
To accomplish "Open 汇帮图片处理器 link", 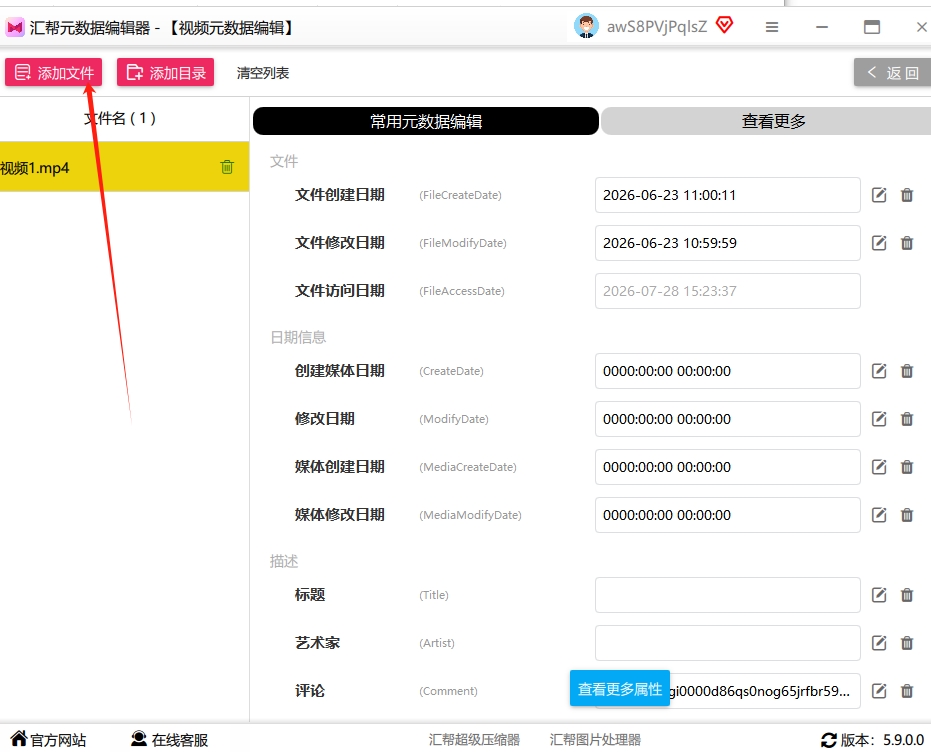I will pos(596,740).
